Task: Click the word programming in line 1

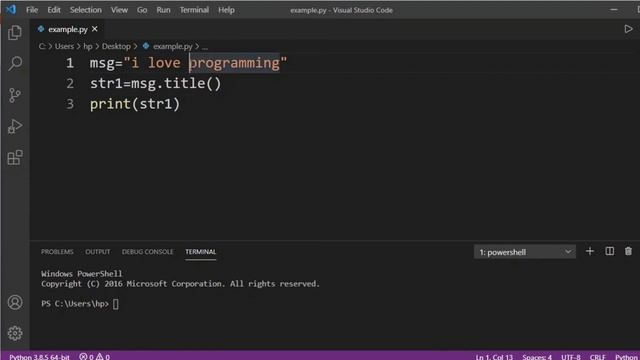Action: (x=234, y=63)
